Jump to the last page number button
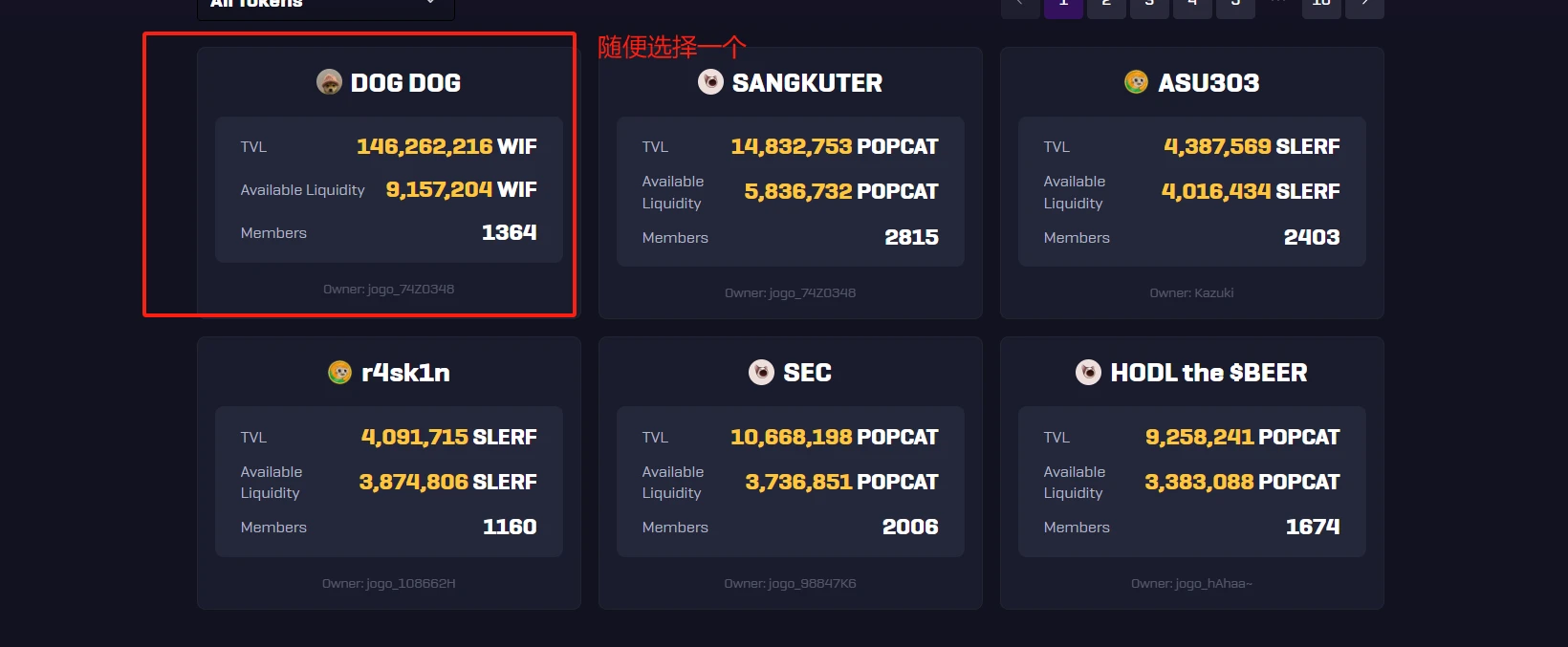Viewport: 1568px width, 647px height. pyautogui.click(x=1321, y=6)
